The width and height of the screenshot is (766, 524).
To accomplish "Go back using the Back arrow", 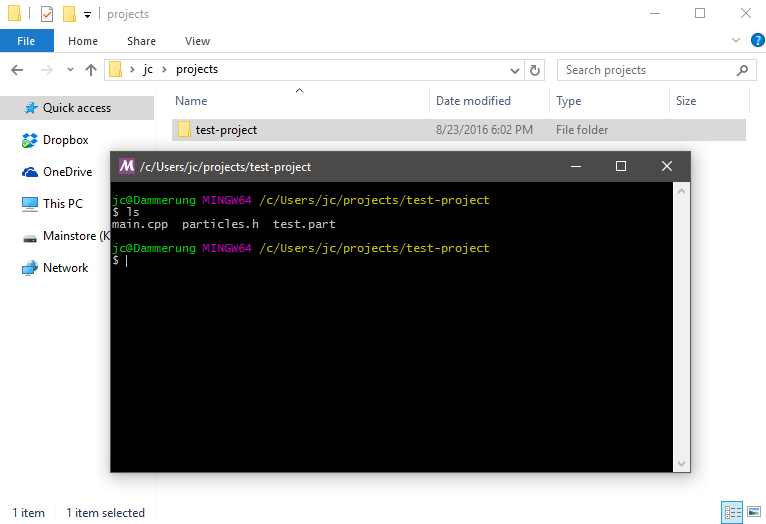I will 17,70.
